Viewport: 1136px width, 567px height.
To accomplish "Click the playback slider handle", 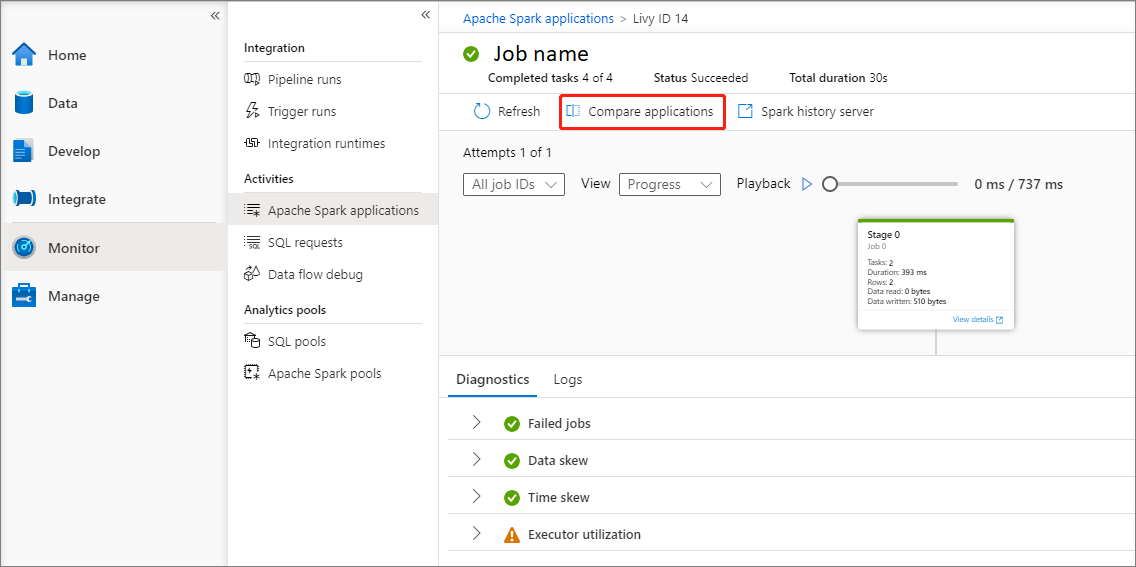I will 829,184.
